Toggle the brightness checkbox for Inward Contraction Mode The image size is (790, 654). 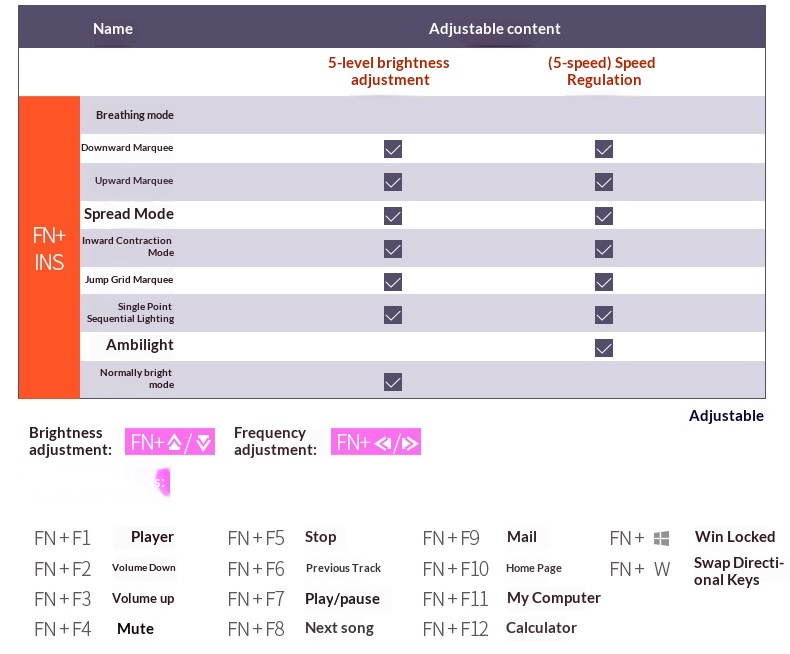coord(393,248)
